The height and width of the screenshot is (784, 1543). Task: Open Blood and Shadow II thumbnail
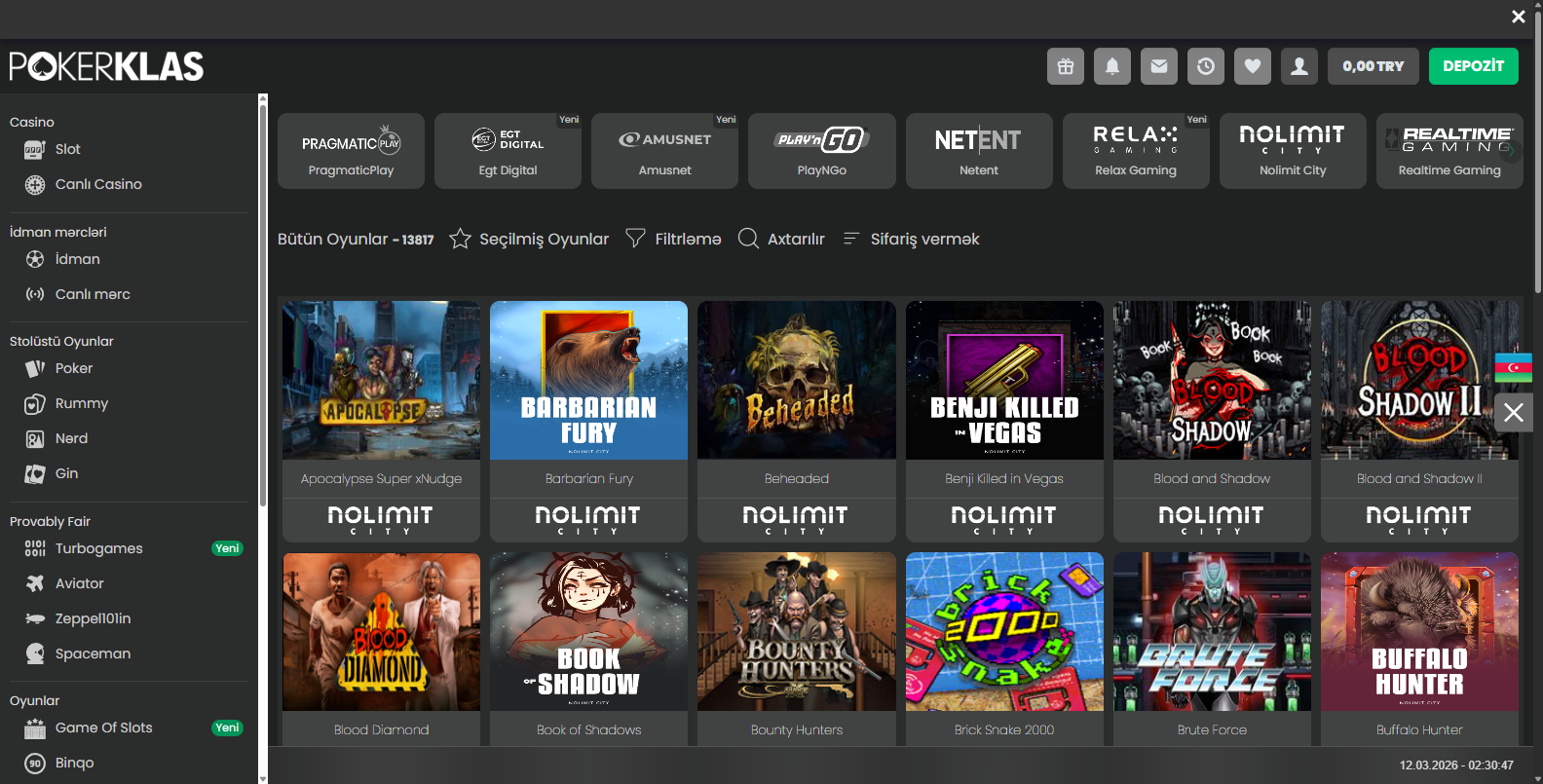tap(1419, 380)
